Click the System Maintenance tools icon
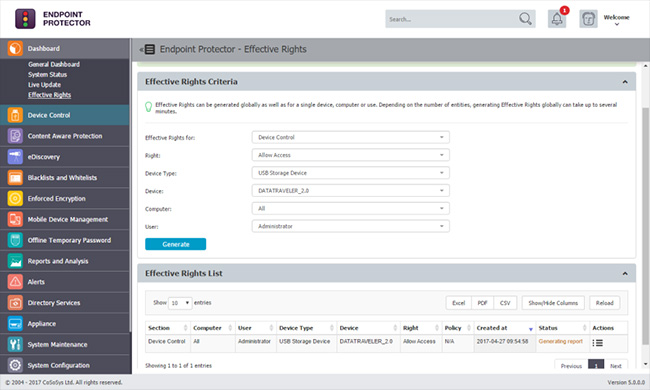Screen dimensions: 650x390 tap(15, 344)
